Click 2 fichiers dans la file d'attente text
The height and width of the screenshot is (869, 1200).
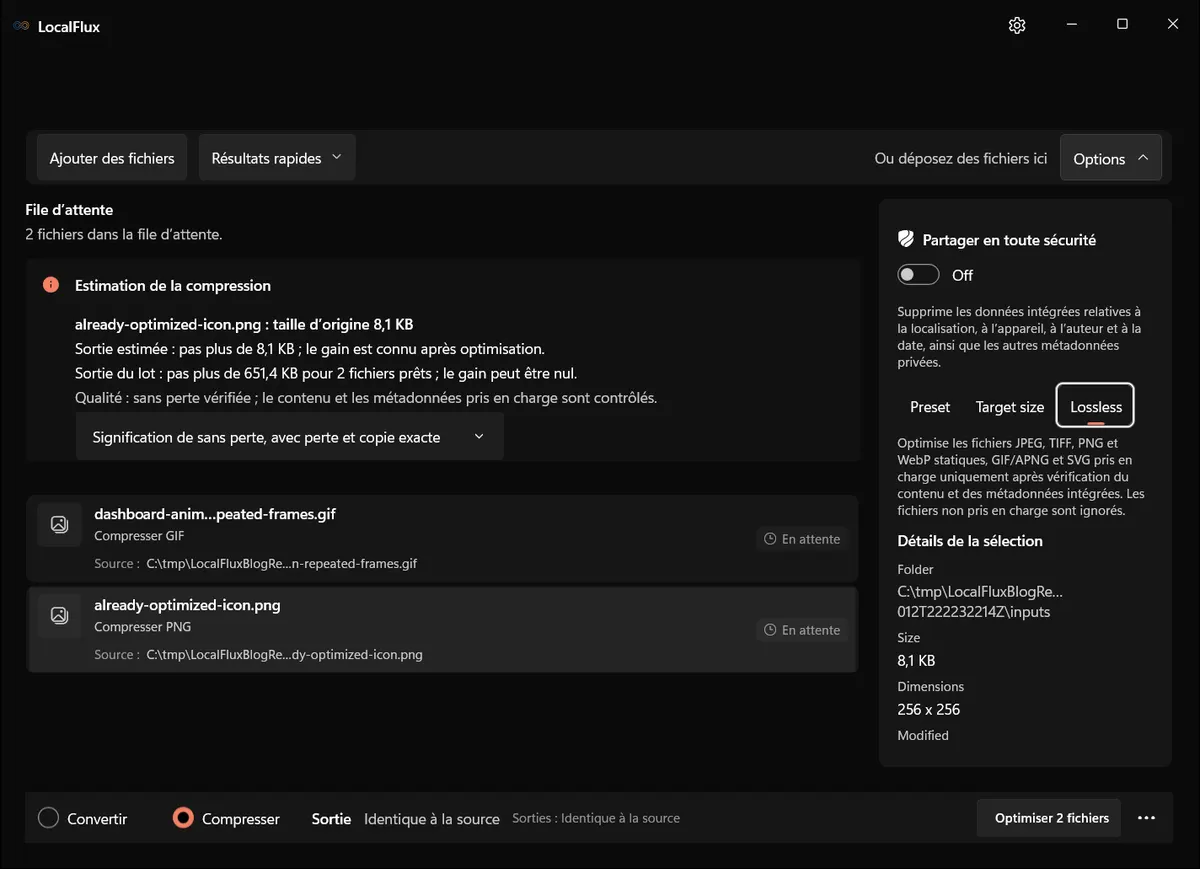[x=124, y=234]
